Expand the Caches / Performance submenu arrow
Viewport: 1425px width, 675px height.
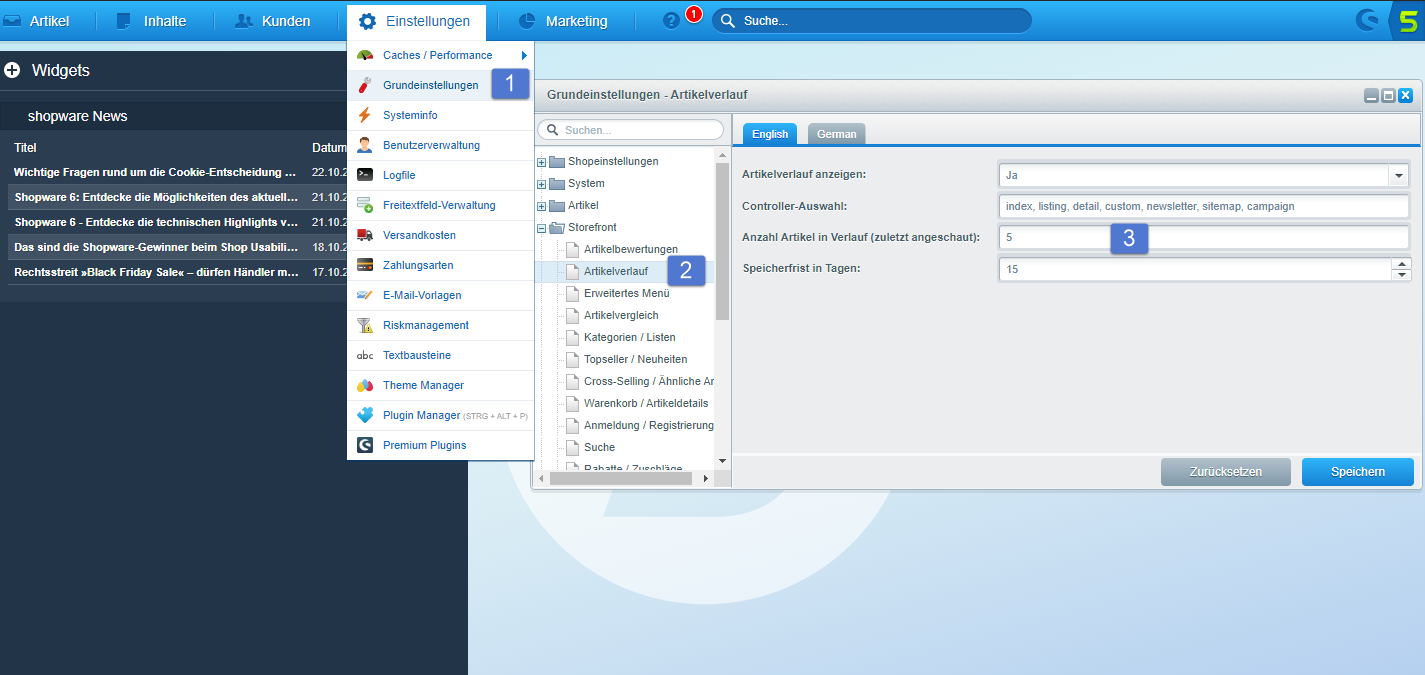(x=524, y=55)
